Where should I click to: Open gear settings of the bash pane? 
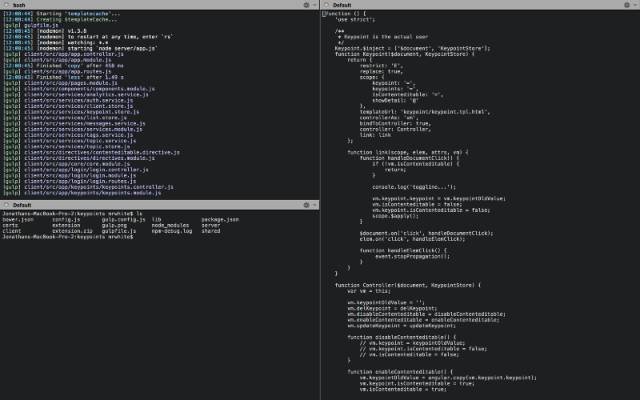pyautogui.click(x=306, y=5)
